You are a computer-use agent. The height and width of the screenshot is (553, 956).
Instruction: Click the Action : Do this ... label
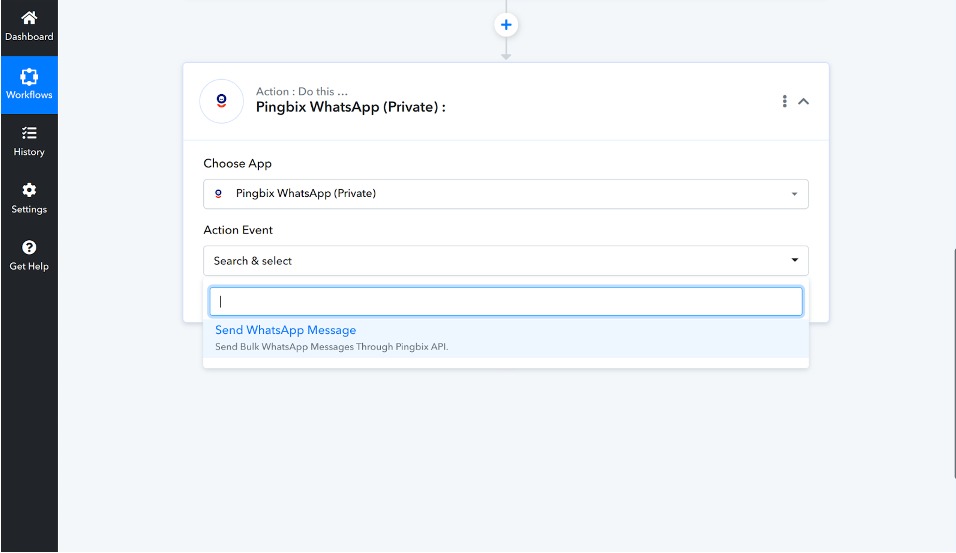pyautogui.click(x=302, y=91)
